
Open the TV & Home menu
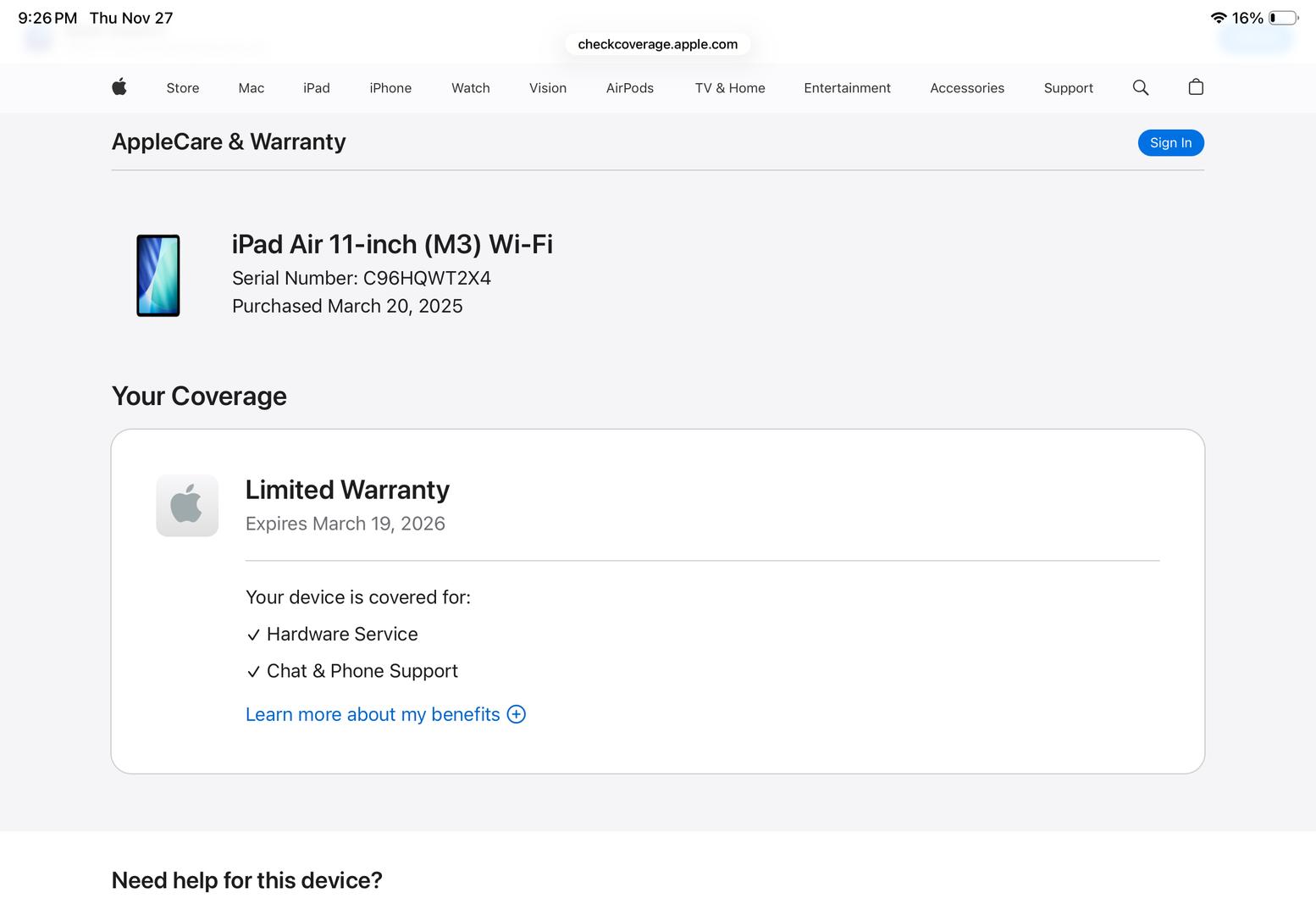point(730,88)
